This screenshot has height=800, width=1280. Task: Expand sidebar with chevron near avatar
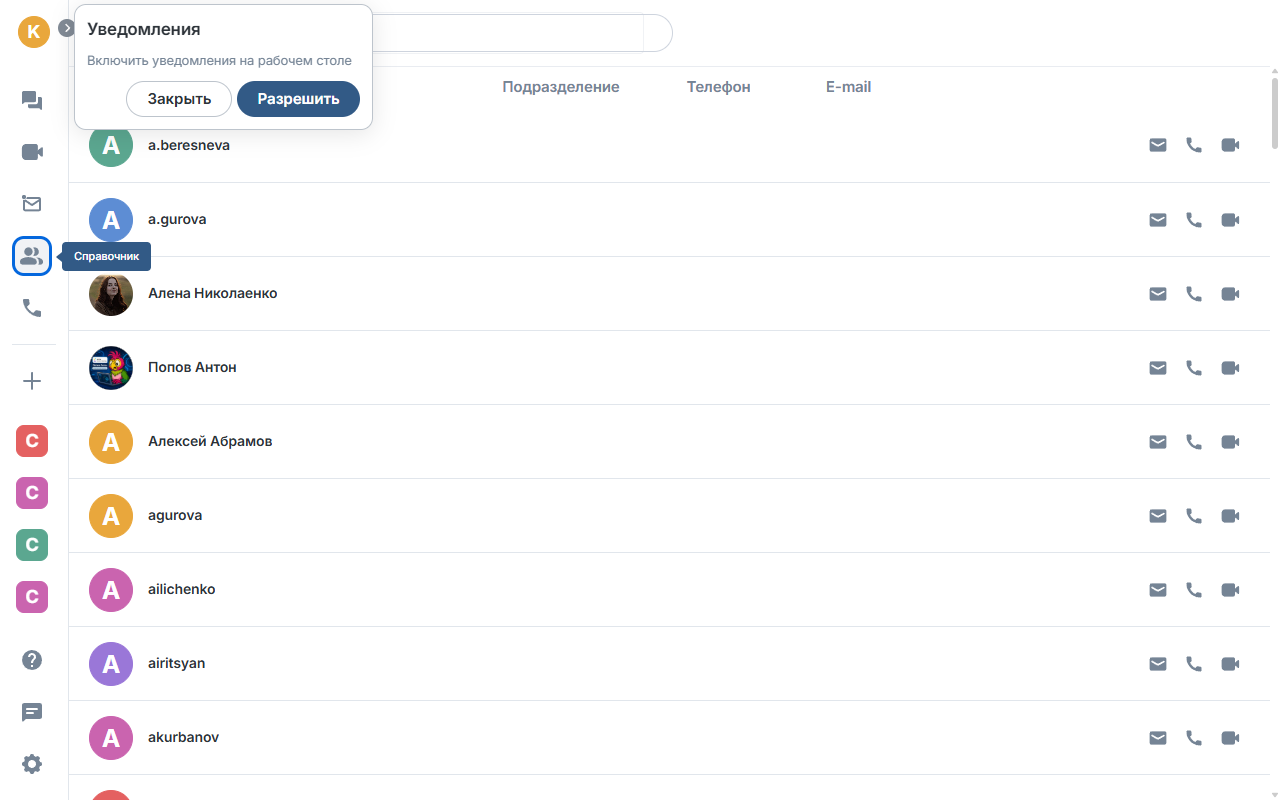pyautogui.click(x=67, y=28)
